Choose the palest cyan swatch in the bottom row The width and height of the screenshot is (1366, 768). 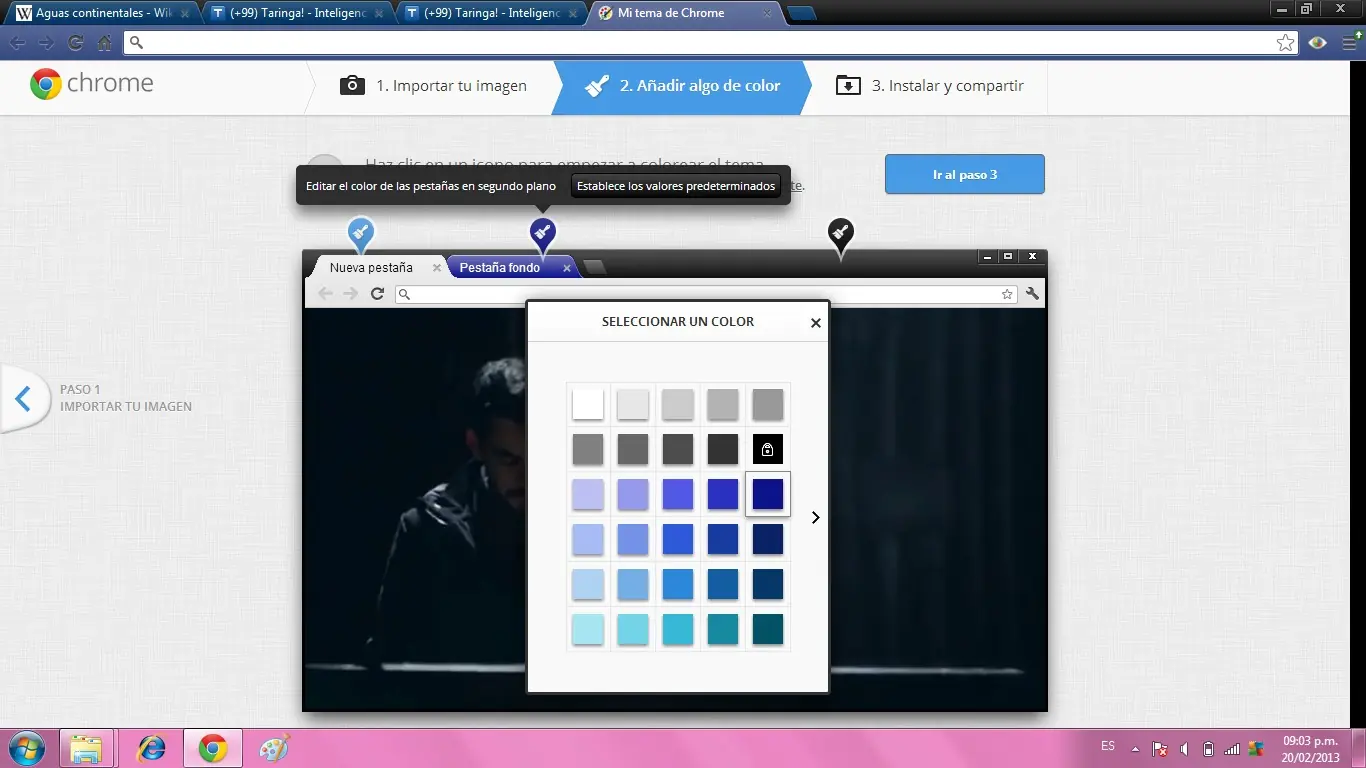click(588, 629)
